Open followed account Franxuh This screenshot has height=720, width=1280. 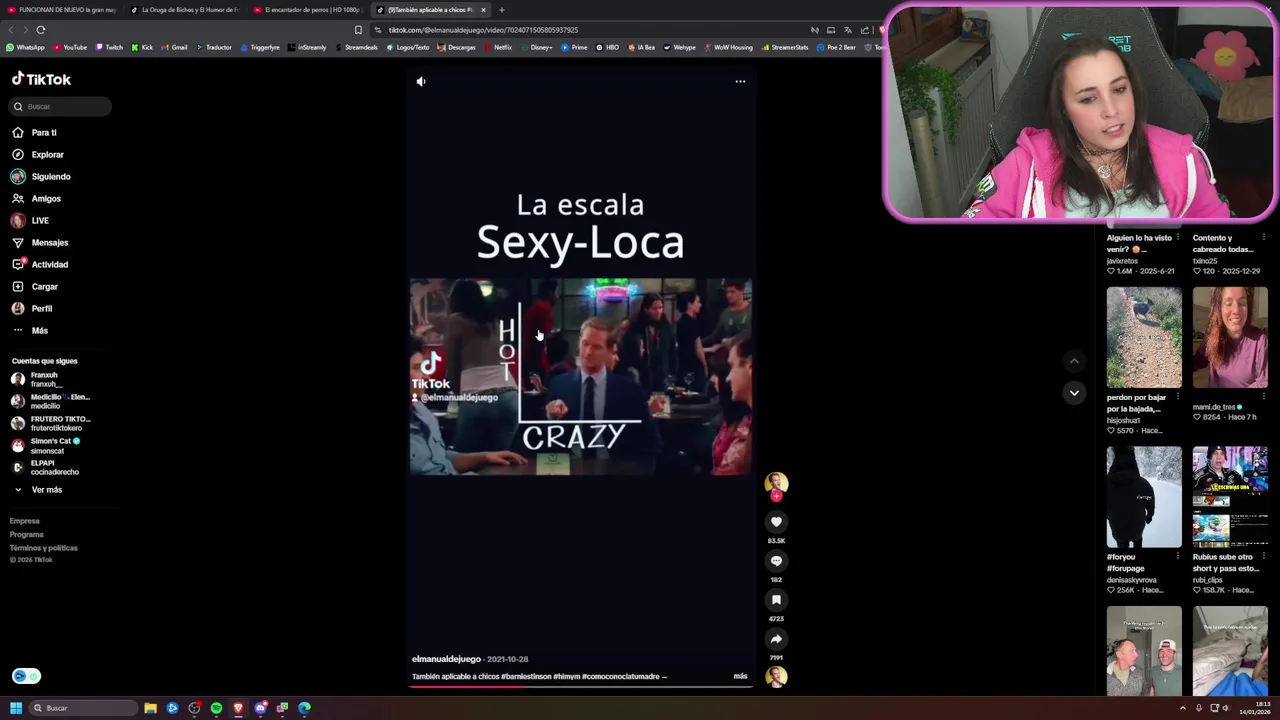click(46, 379)
